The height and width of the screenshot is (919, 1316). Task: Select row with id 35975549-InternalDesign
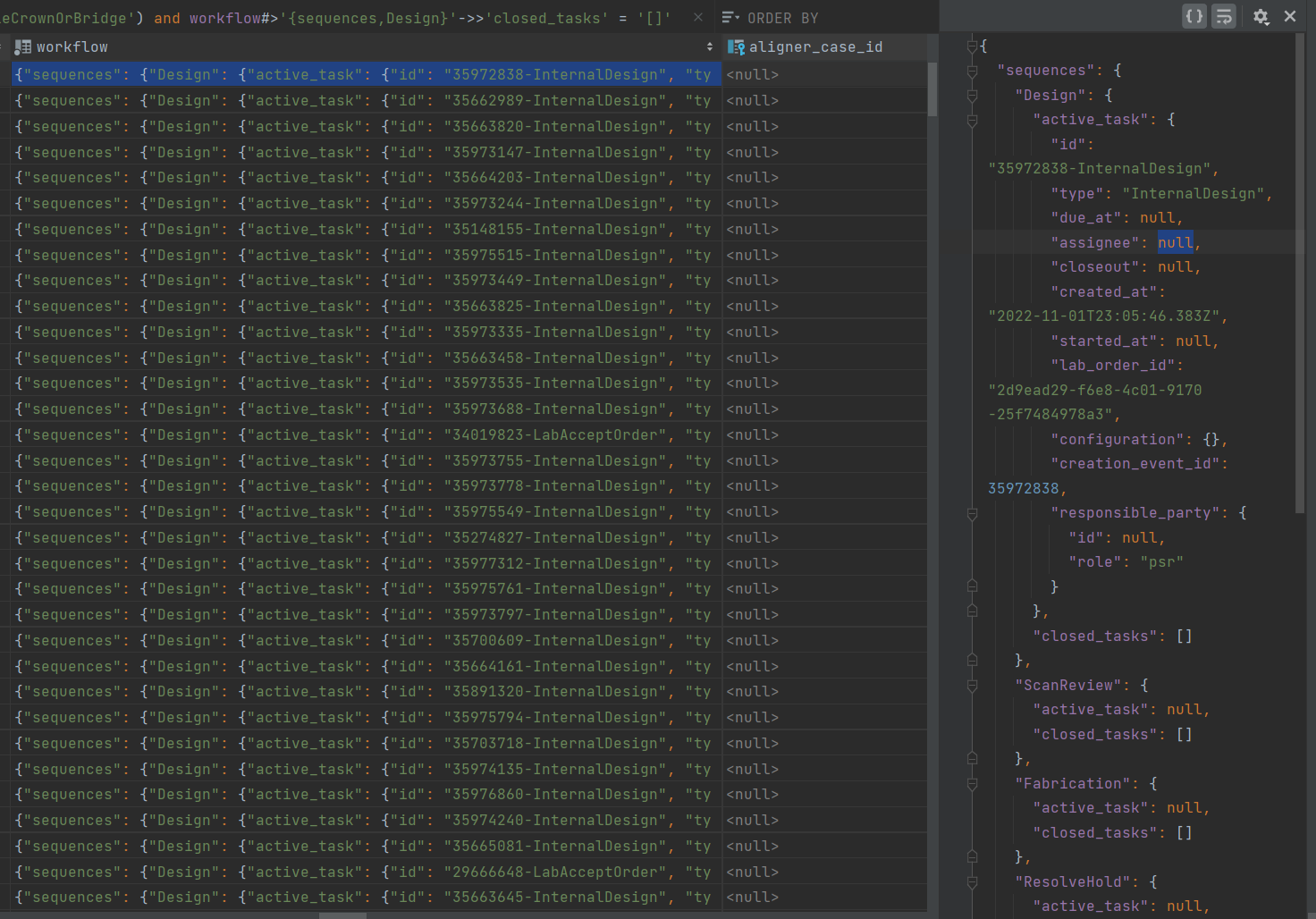click(x=367, y=512)
